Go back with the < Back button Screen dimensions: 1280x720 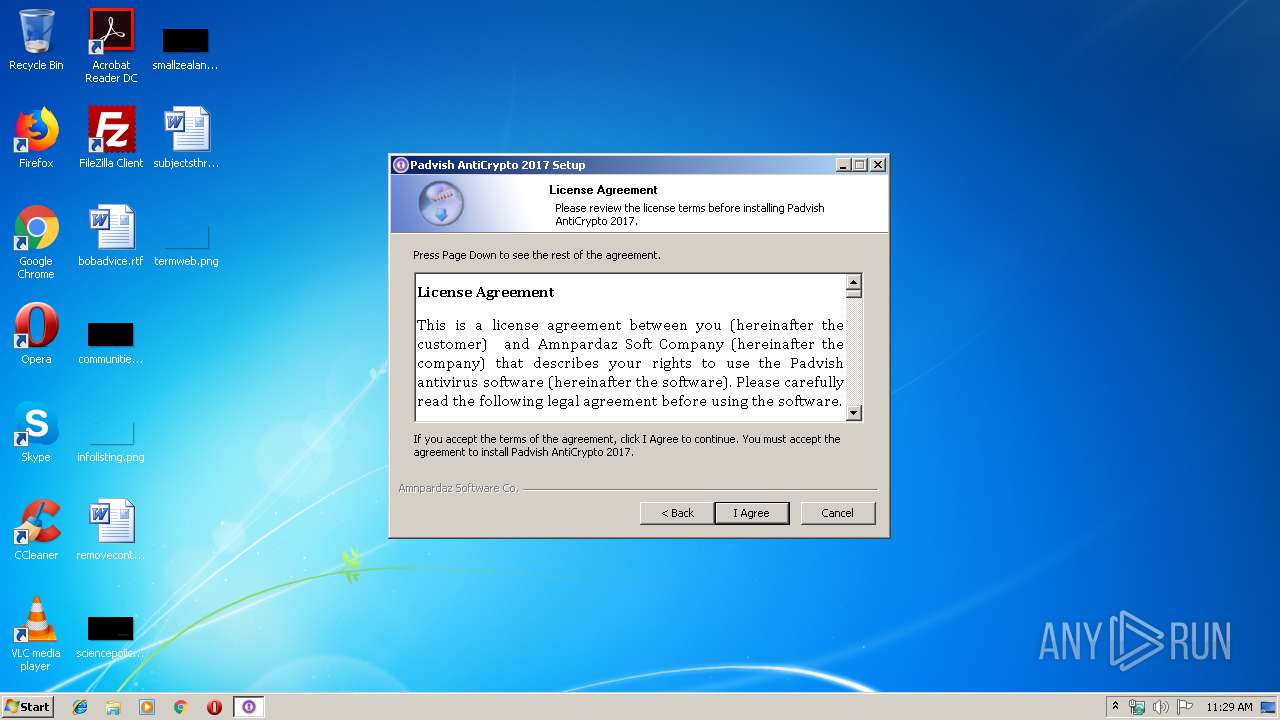point(677,513)
